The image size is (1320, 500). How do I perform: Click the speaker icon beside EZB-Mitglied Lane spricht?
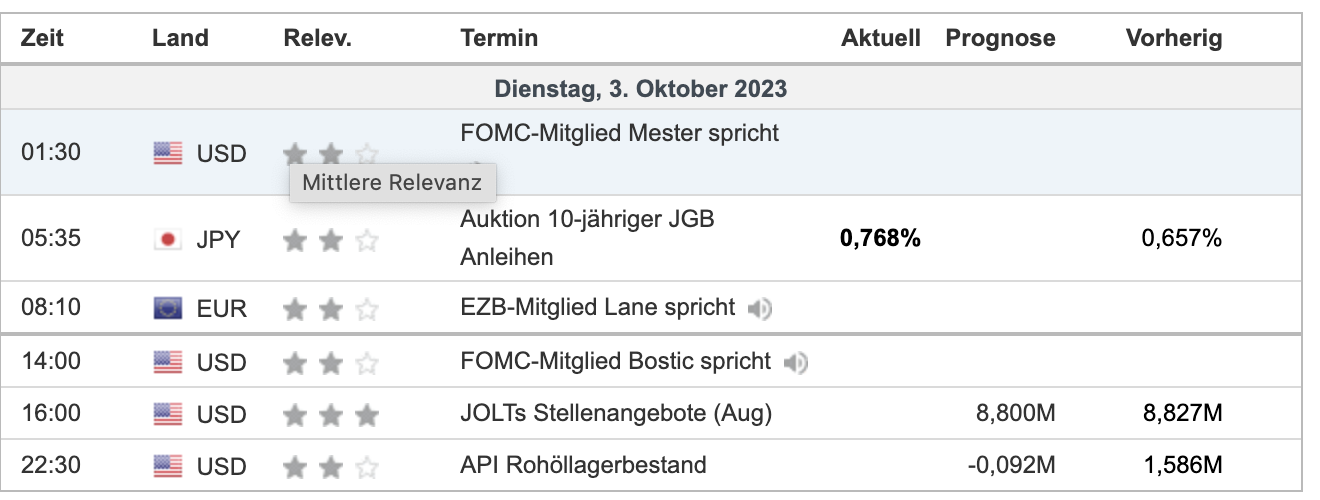760,309
